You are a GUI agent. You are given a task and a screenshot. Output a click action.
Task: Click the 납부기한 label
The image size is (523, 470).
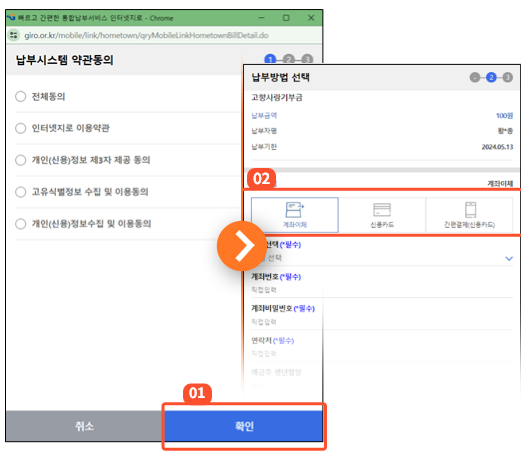(264, 147)
